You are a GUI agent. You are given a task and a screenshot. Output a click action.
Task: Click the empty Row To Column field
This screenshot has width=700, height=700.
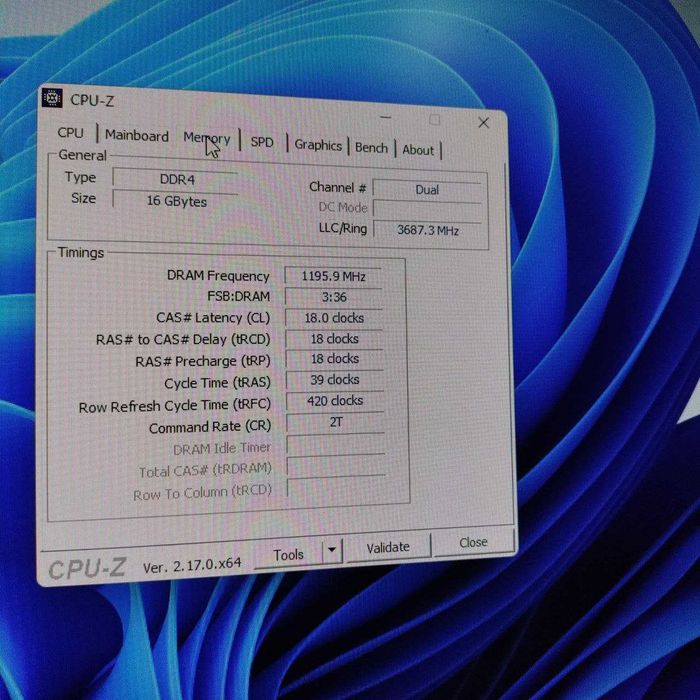click(x=337, y=487)
